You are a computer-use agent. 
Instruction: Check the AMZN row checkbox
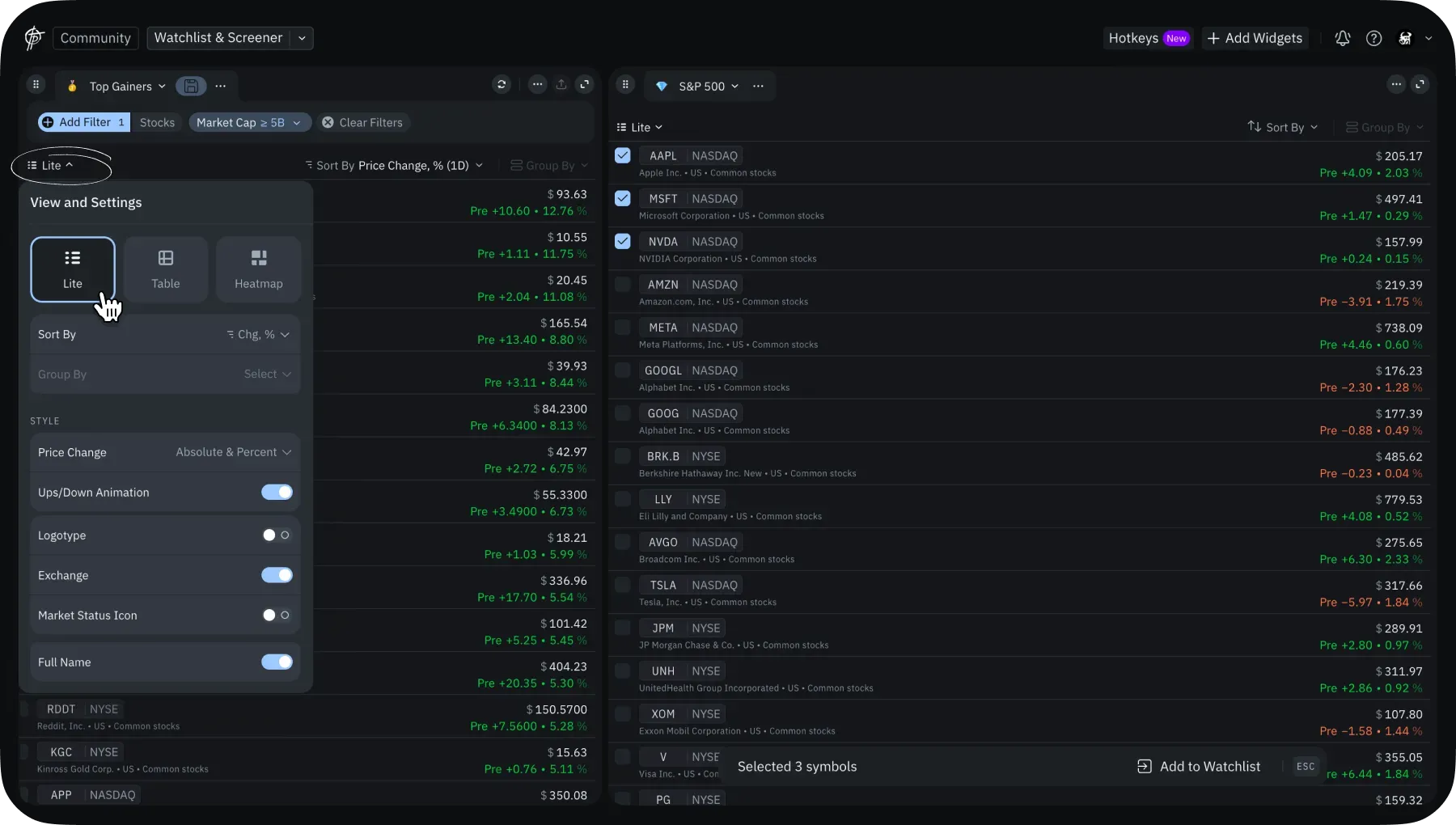tap(622, 285)
